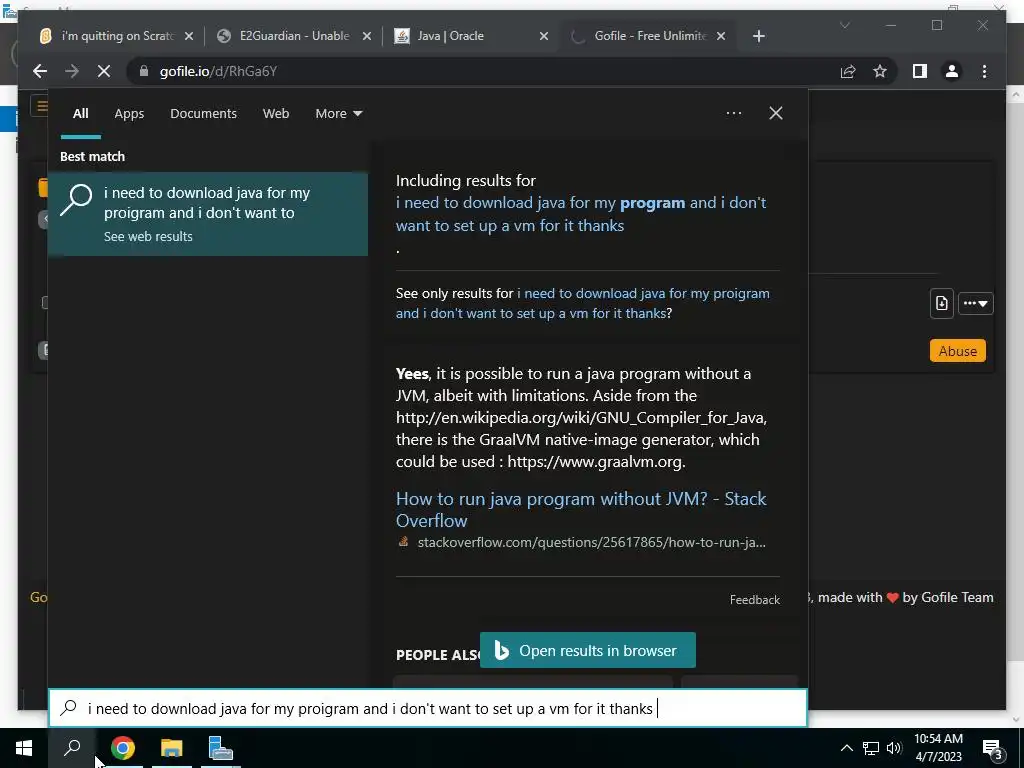1024x768 pixels.
Task: Click the Chrome back arrow
Action: 40,71
